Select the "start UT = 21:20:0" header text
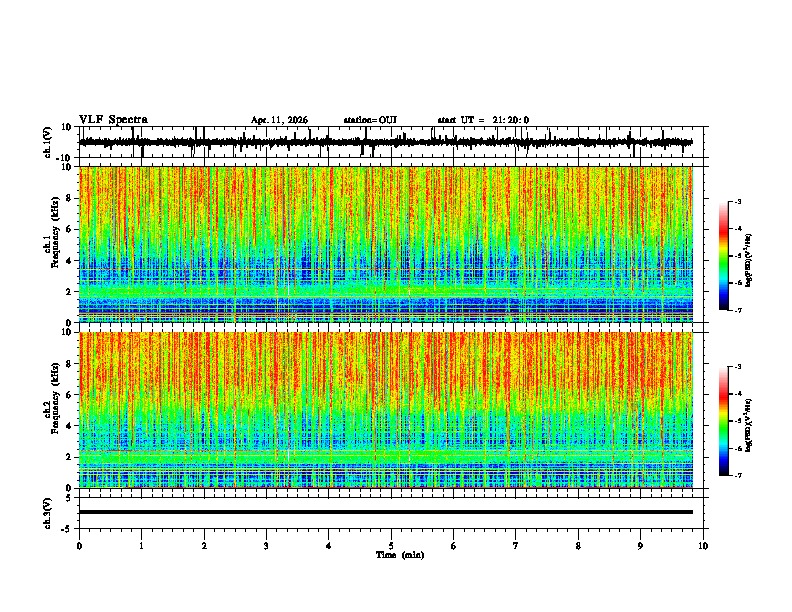This screenshot has width=792, height=612. [483, 120]
